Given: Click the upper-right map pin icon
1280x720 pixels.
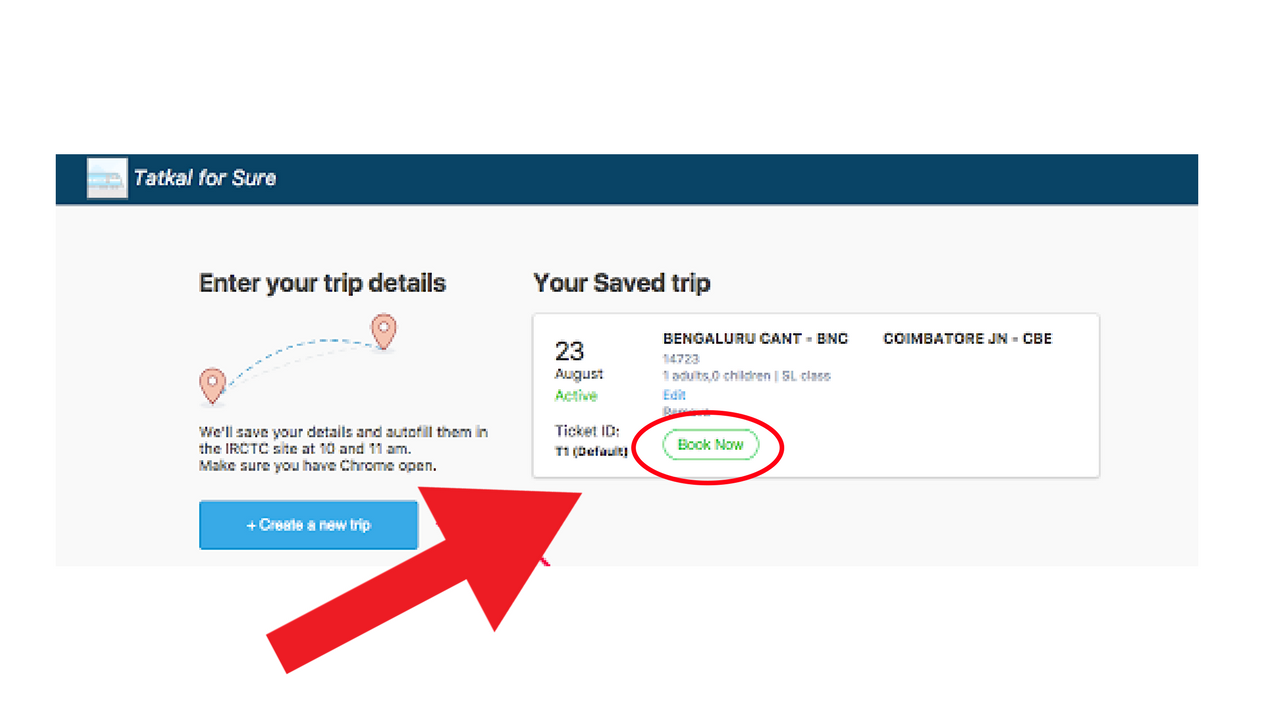Looking at the screenshot, I should [x=383, y=329].
